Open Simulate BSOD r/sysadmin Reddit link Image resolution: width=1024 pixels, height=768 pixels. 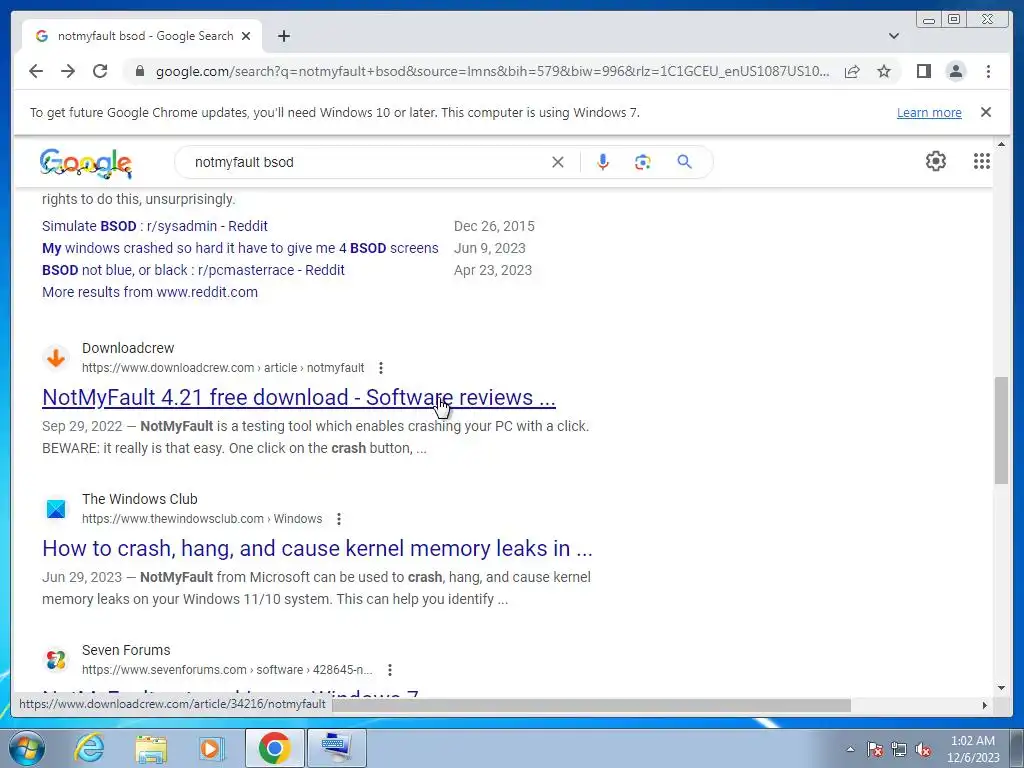point(155,226)
